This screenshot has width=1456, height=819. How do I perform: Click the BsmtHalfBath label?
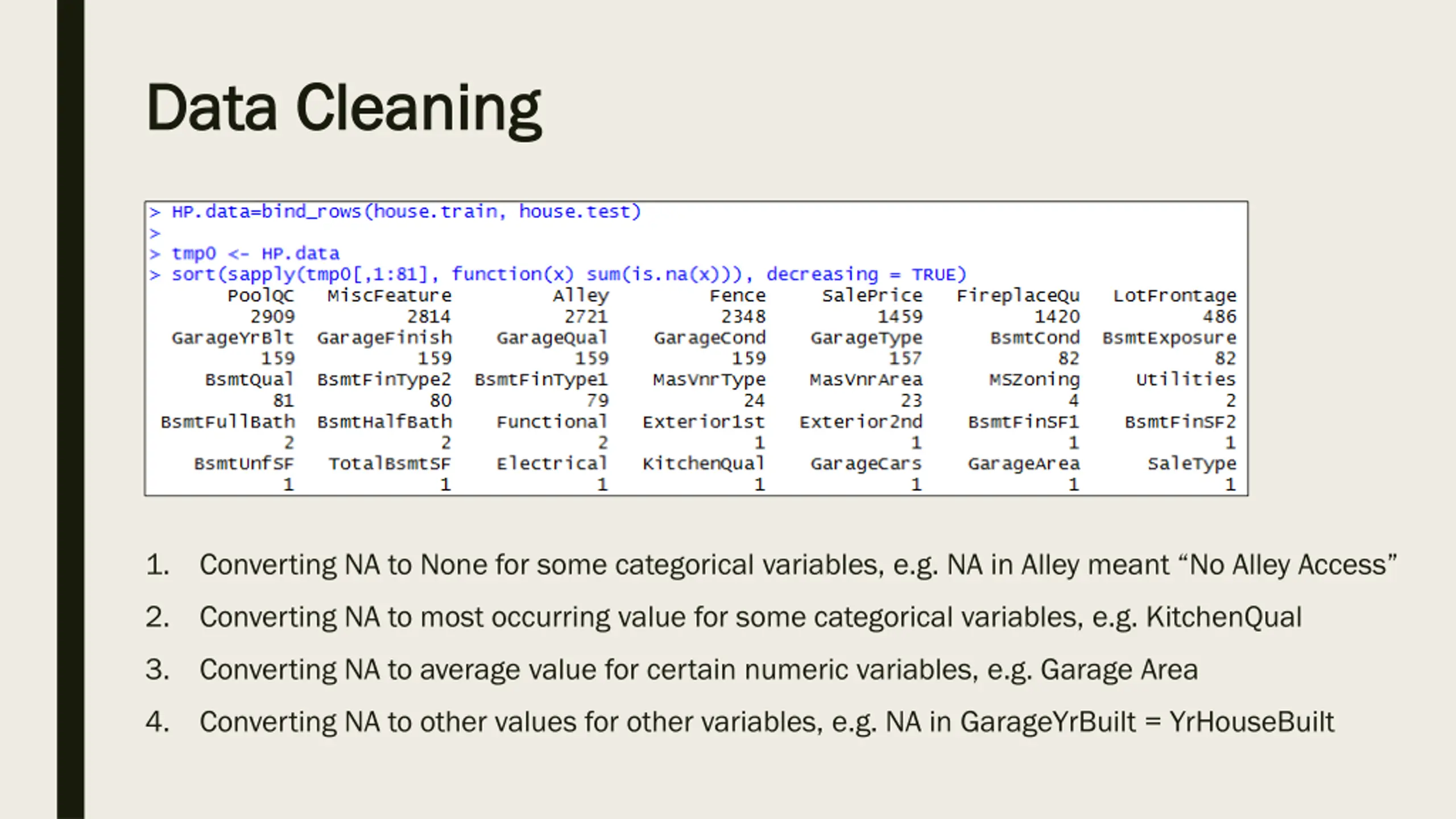point(384,422)
